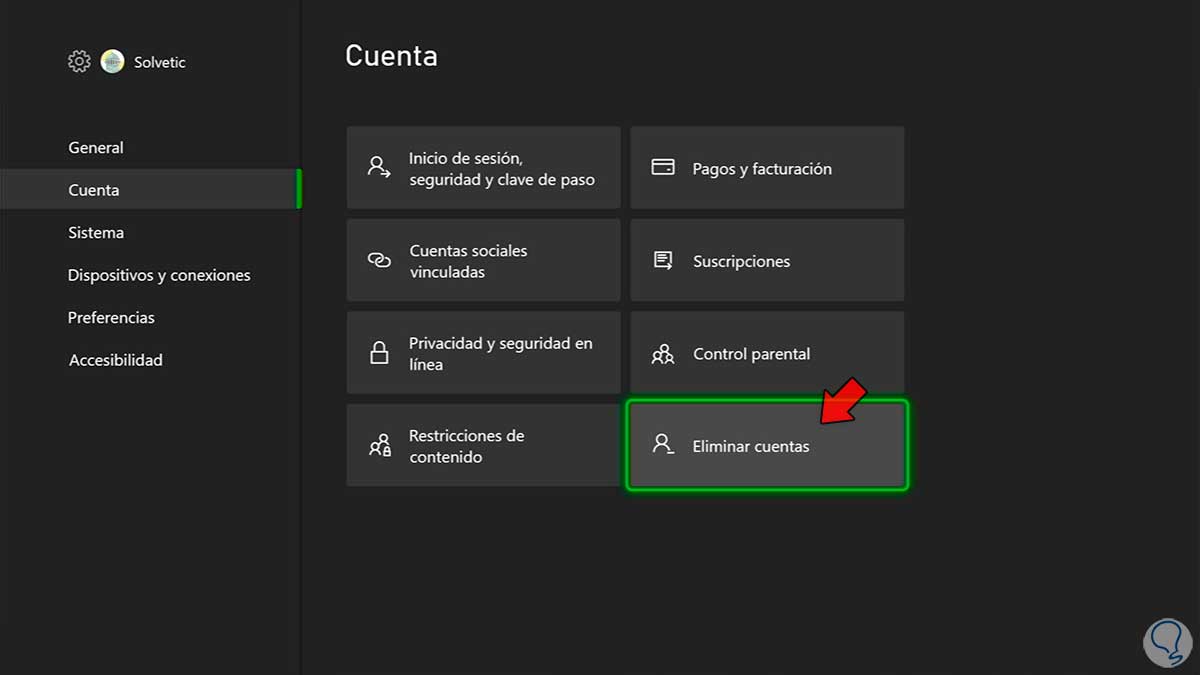Click the remove accounts person icon
Screen dimensions: 1200x675
tap(662, 444)
